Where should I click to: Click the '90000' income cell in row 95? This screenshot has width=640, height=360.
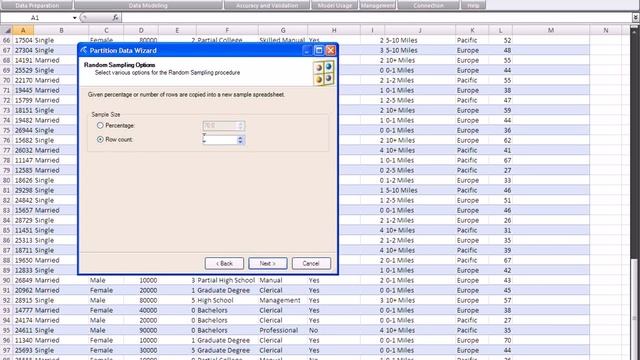click(141, 330)
